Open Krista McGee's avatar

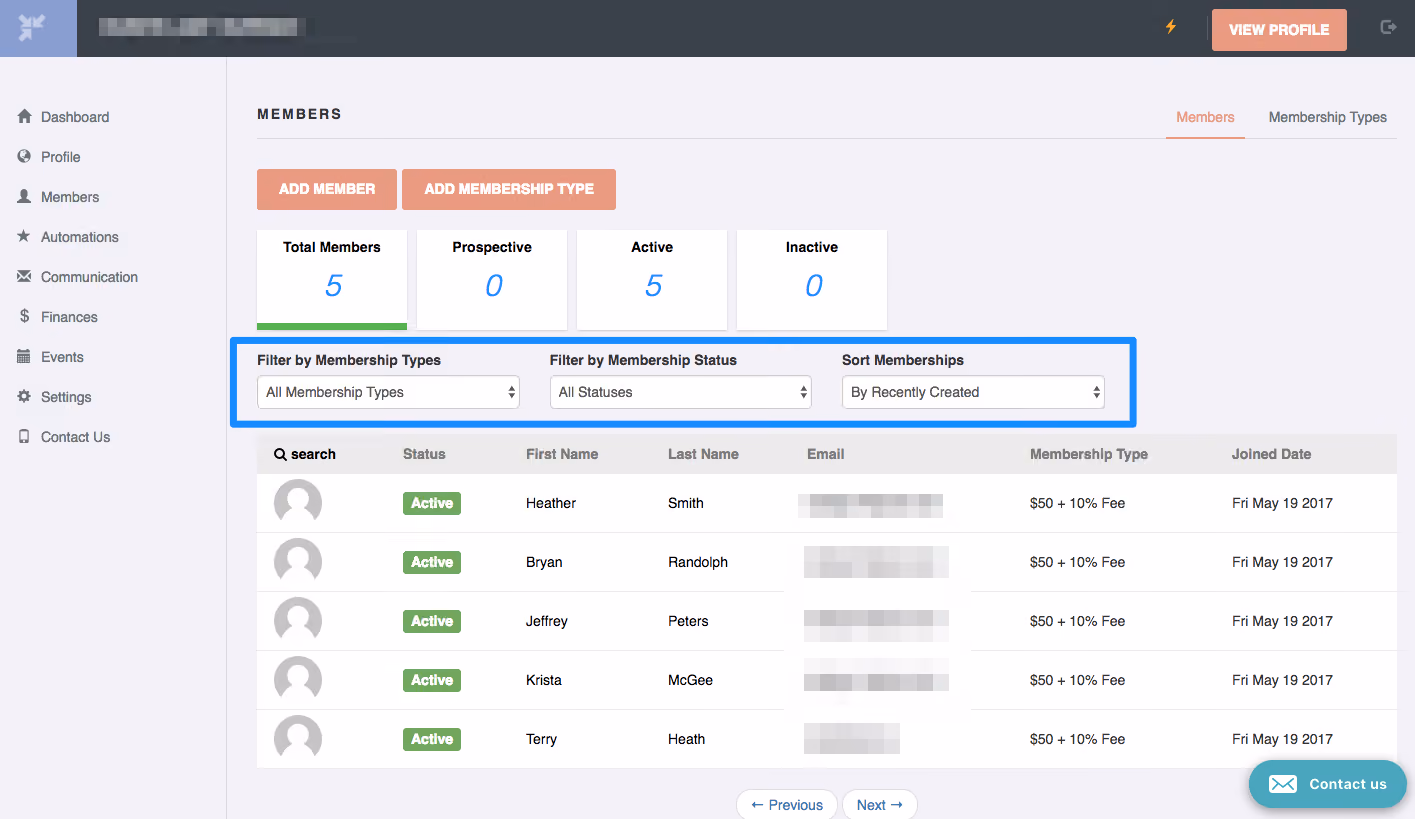[298, 680]
